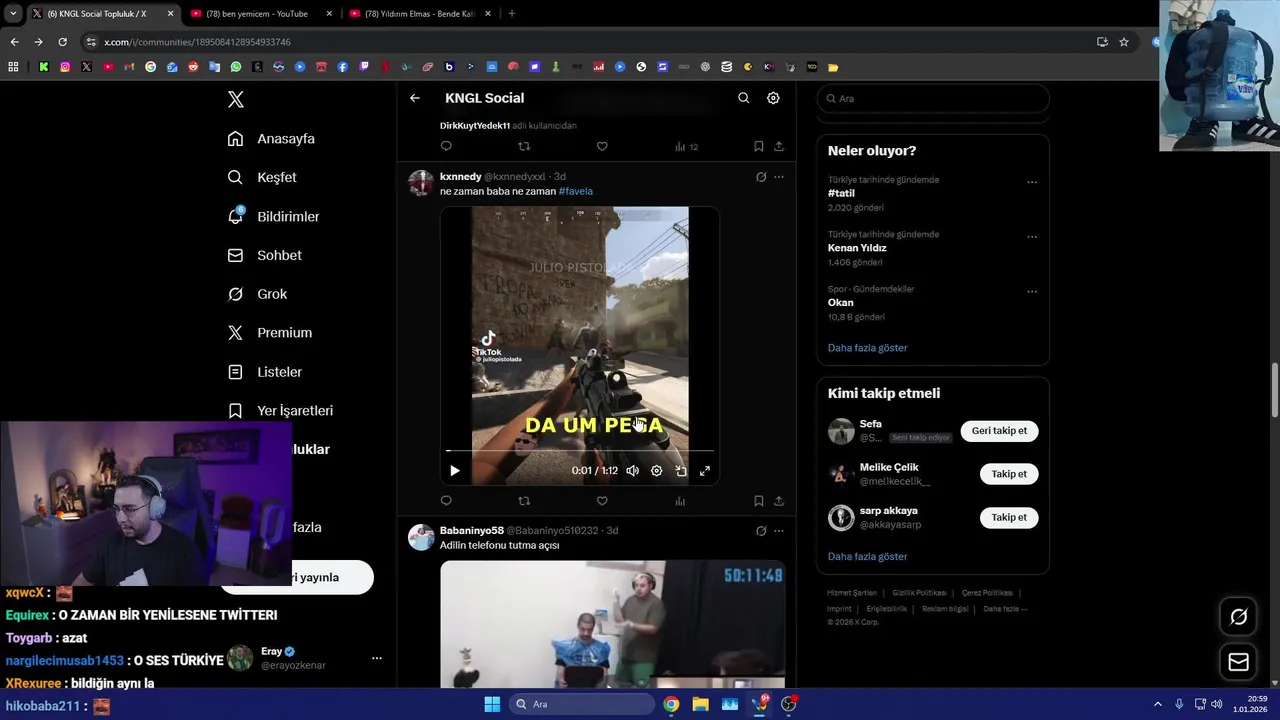
Task: Open the apps grid in bookmarks bar
Action: click(13, 67)
